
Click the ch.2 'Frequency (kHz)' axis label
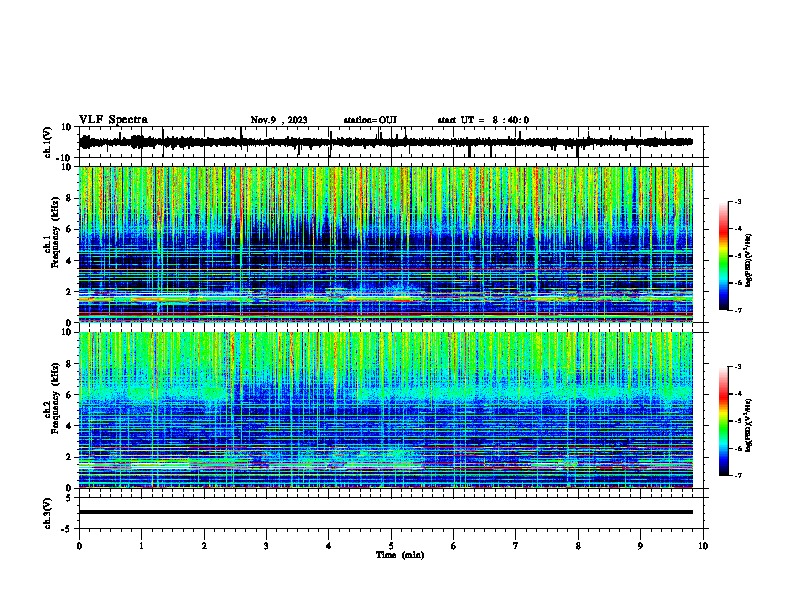tap(54, 398)
